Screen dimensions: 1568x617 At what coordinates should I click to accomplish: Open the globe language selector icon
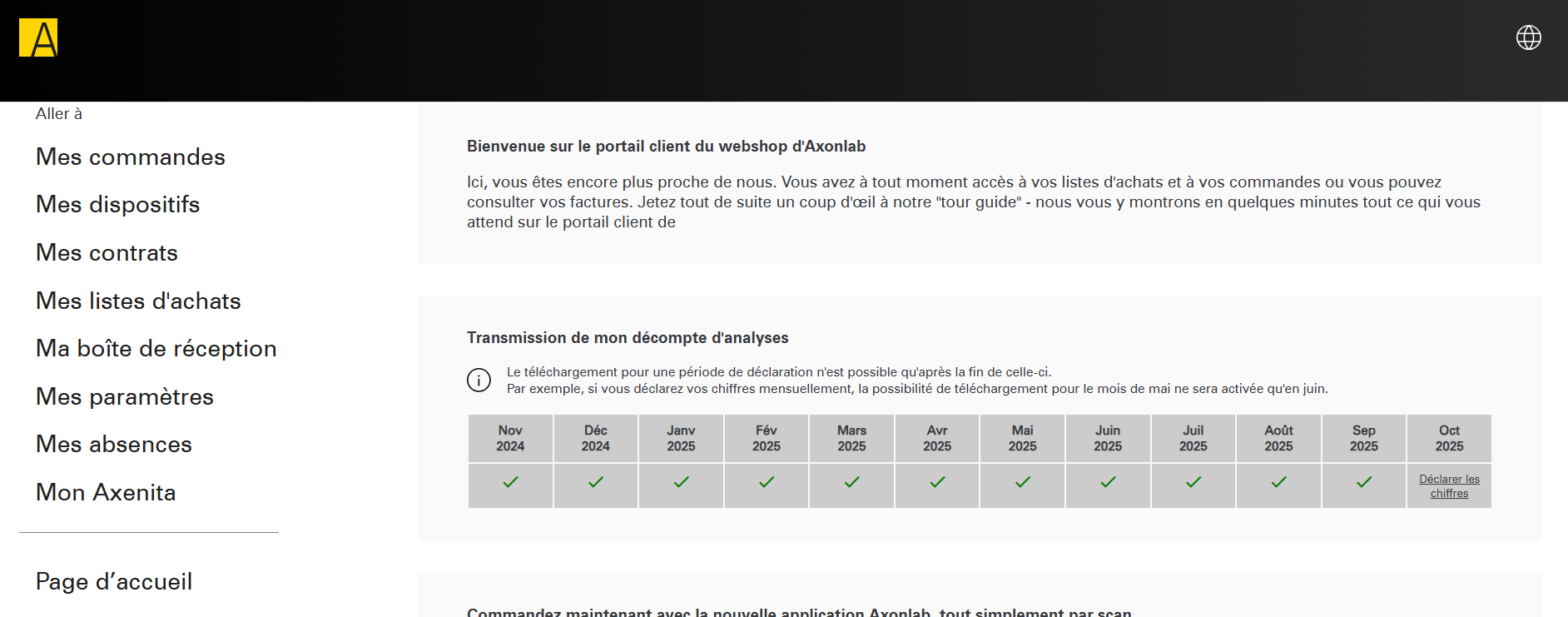(1528, 37)
